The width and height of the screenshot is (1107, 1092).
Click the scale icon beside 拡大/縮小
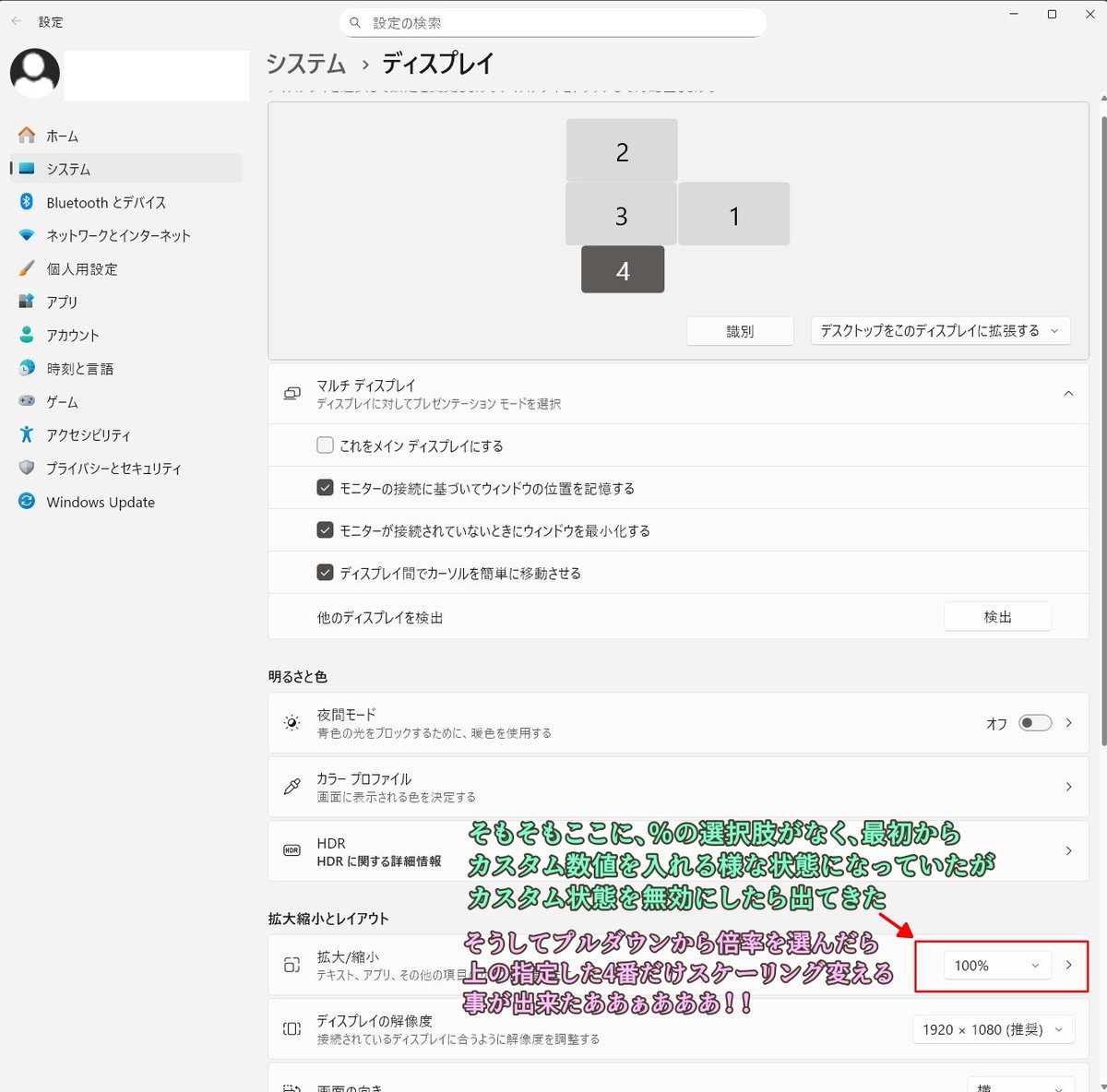tap(292, 966)
